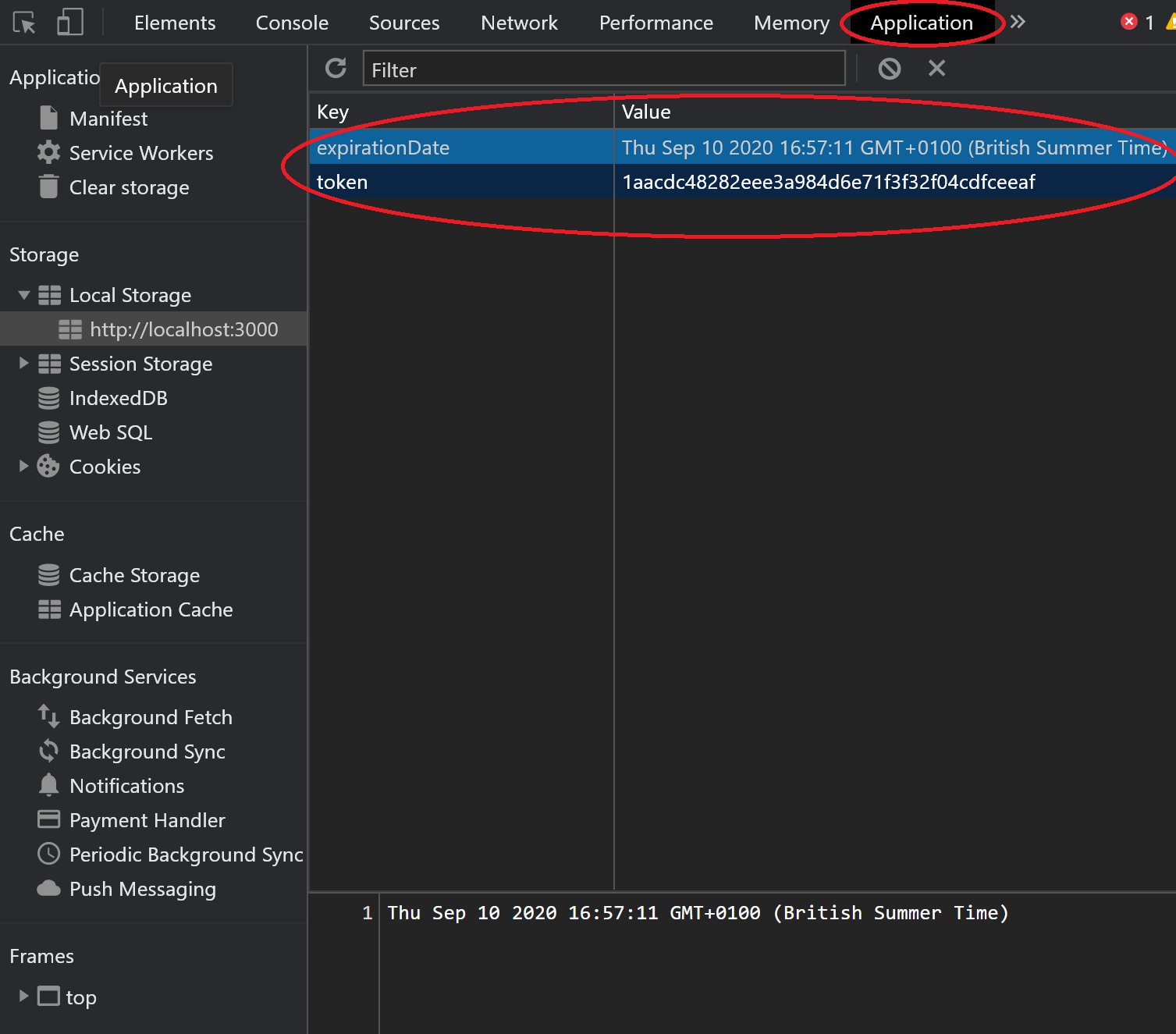Expand the top frame node
The width and height of the screenshot is (1176, 1034).
[23, 997]
